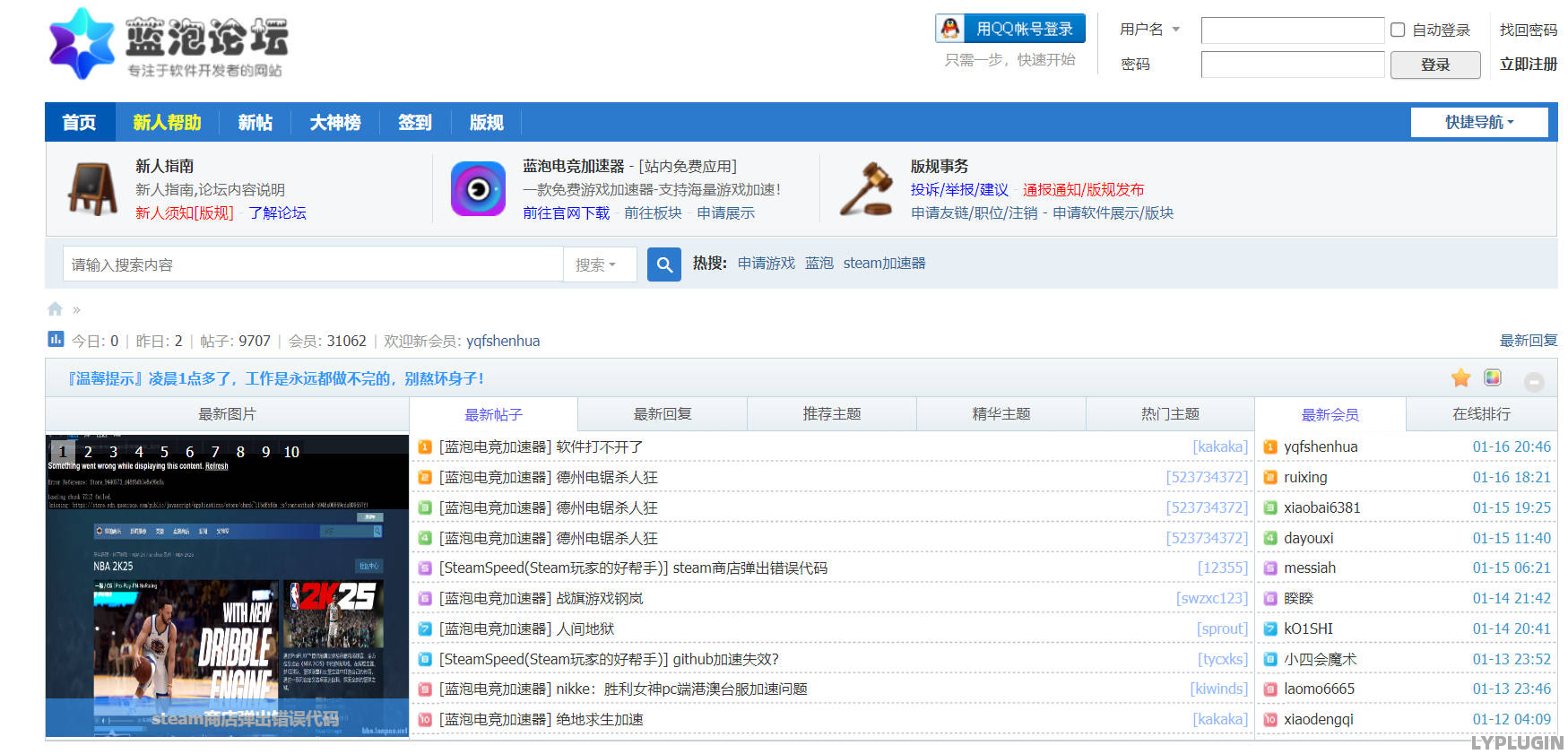Click rank 10 icon beside 绝地求生加速

click(x=425, y=719)
